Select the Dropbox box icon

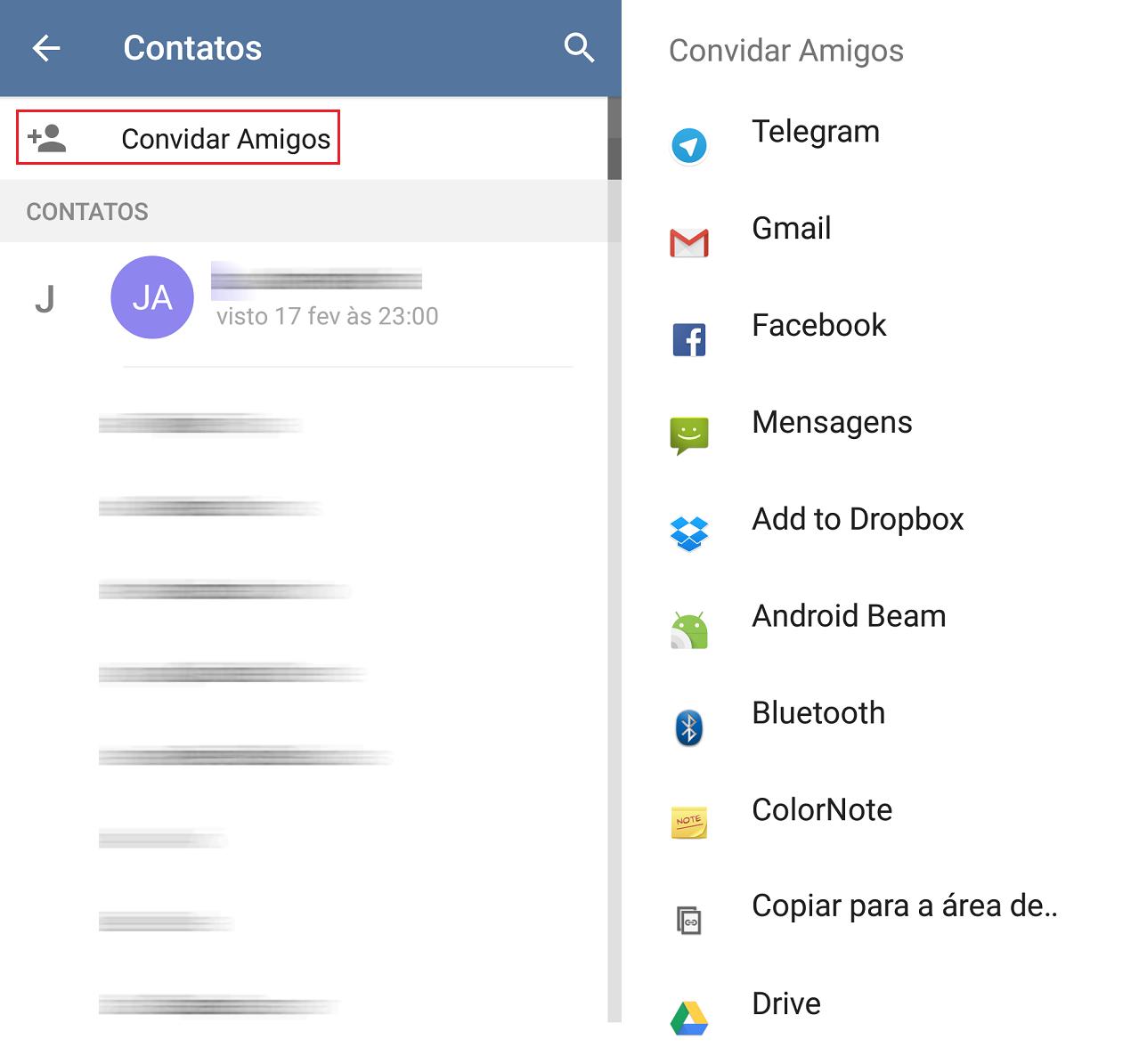pyautogui.click(x=688, y=533)
